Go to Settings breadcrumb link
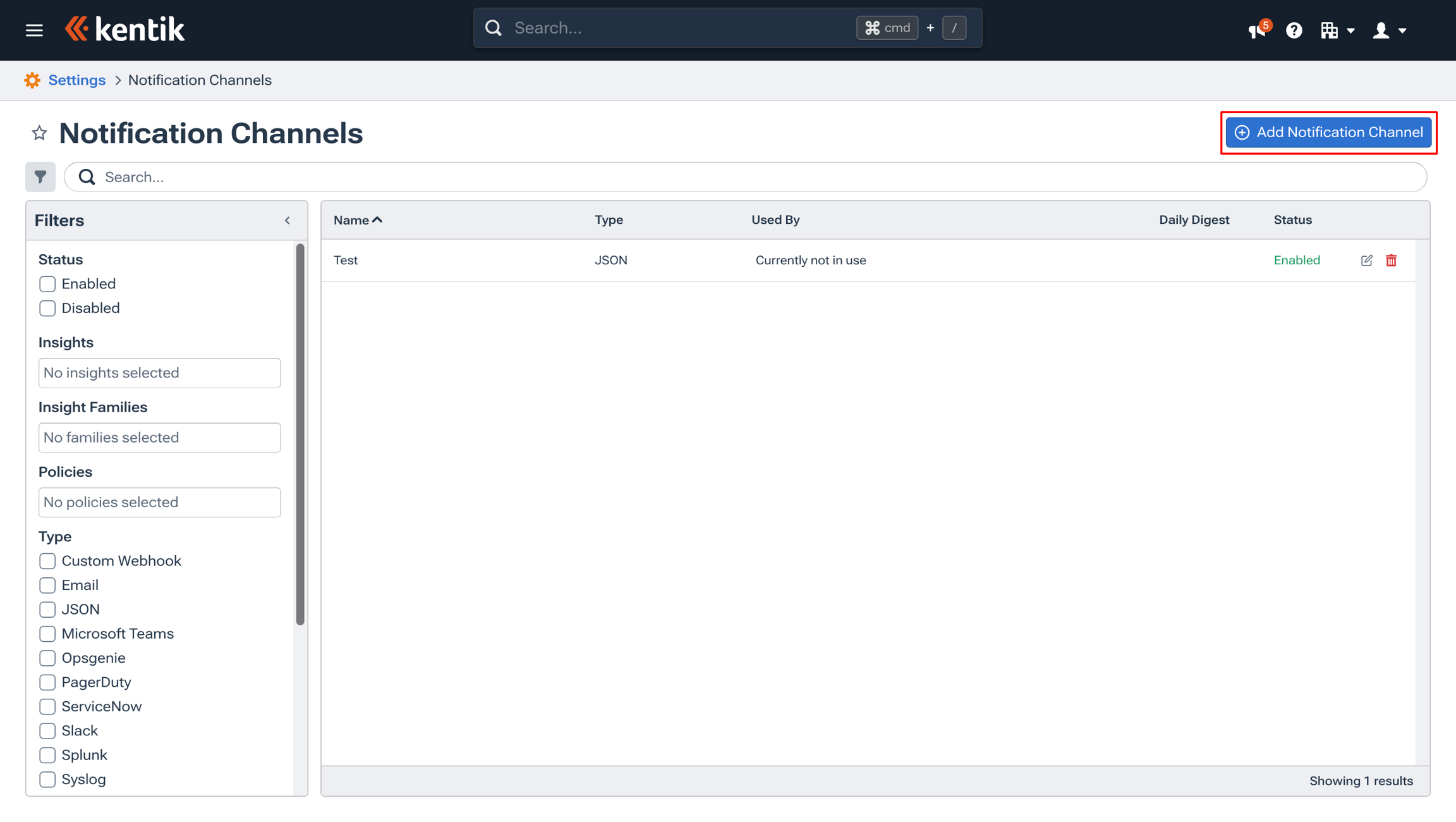The height and width of the screenshot is (822, 1456). [x=77, y=80]
